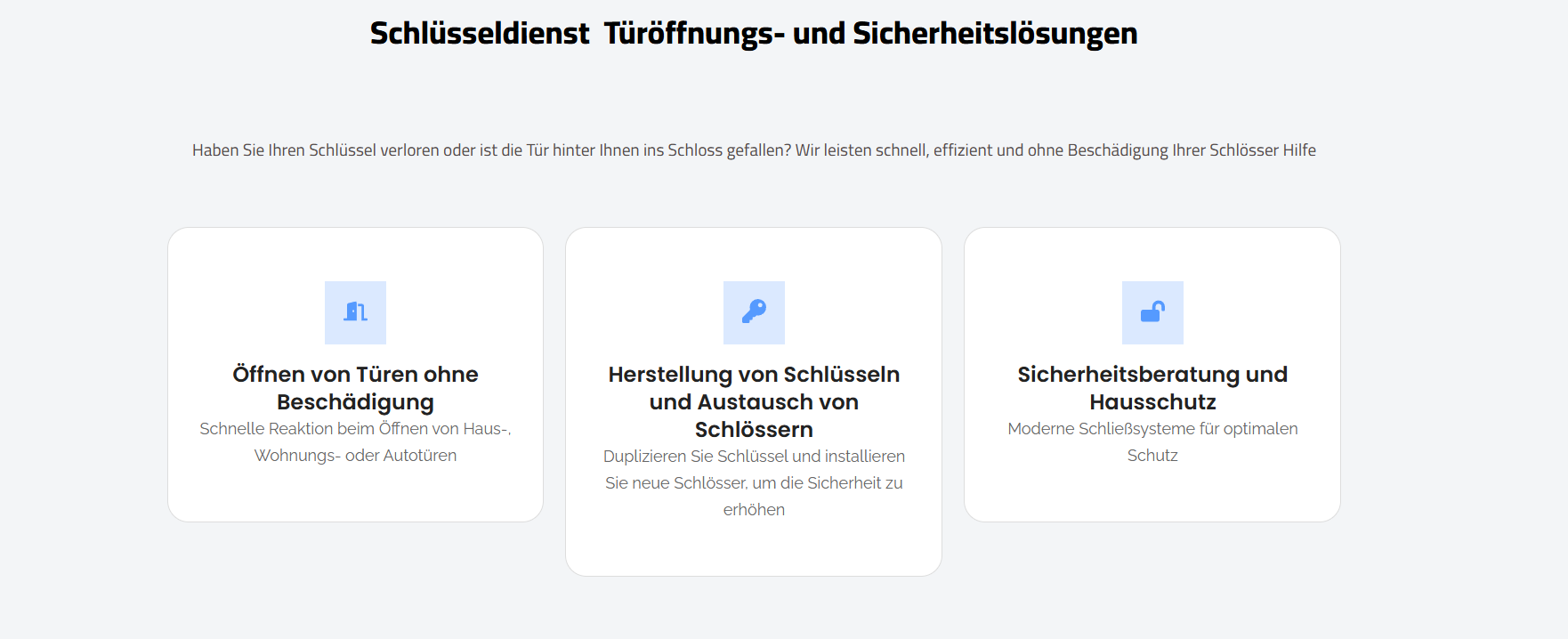Viewport: 1568px width, 639px height.
Task: Select 'Herstellung von Schlüsseln und Austausch' heading
Action: pos(754,401)
